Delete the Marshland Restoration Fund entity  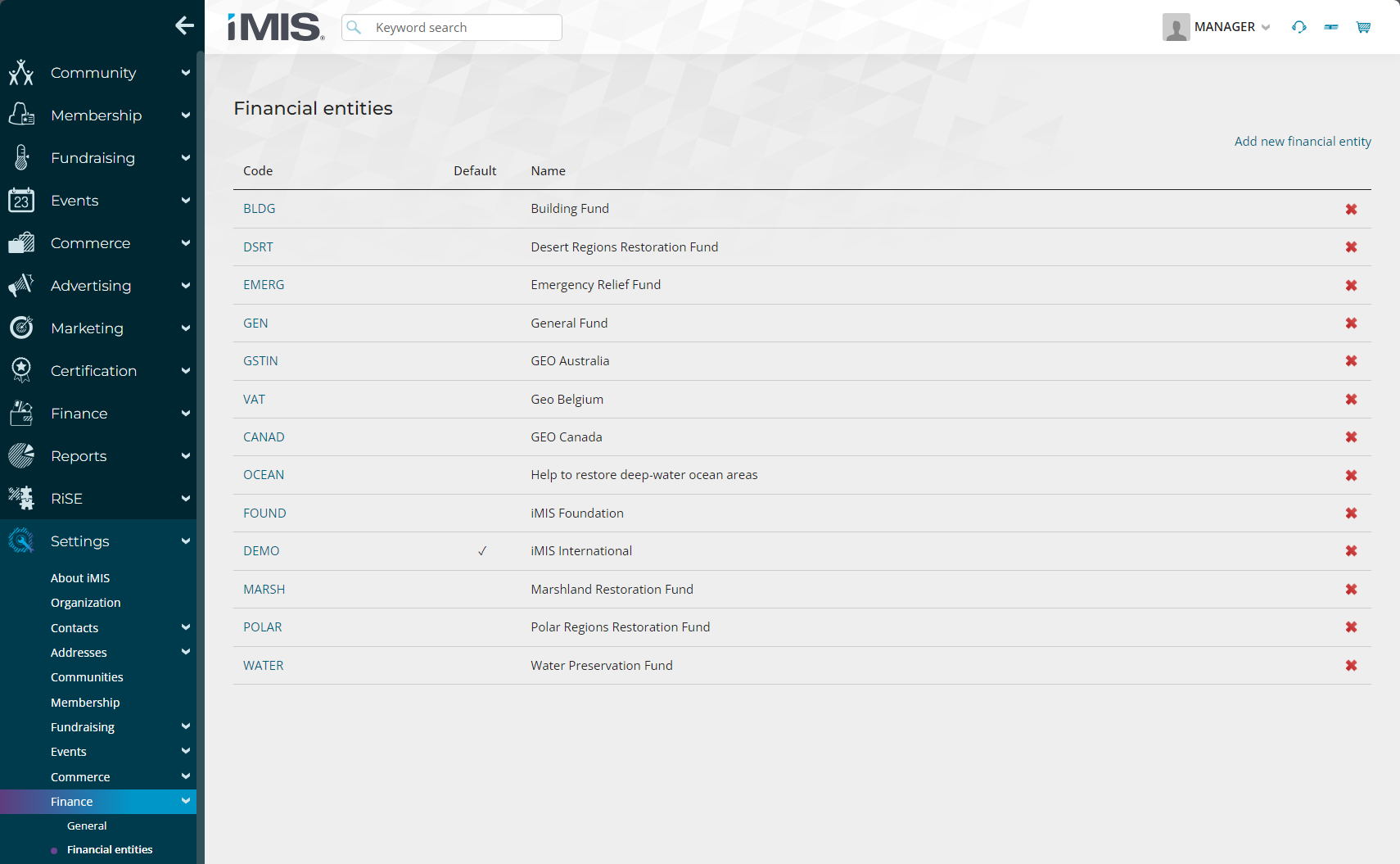pyautogui.click(x=1351, y=590)
